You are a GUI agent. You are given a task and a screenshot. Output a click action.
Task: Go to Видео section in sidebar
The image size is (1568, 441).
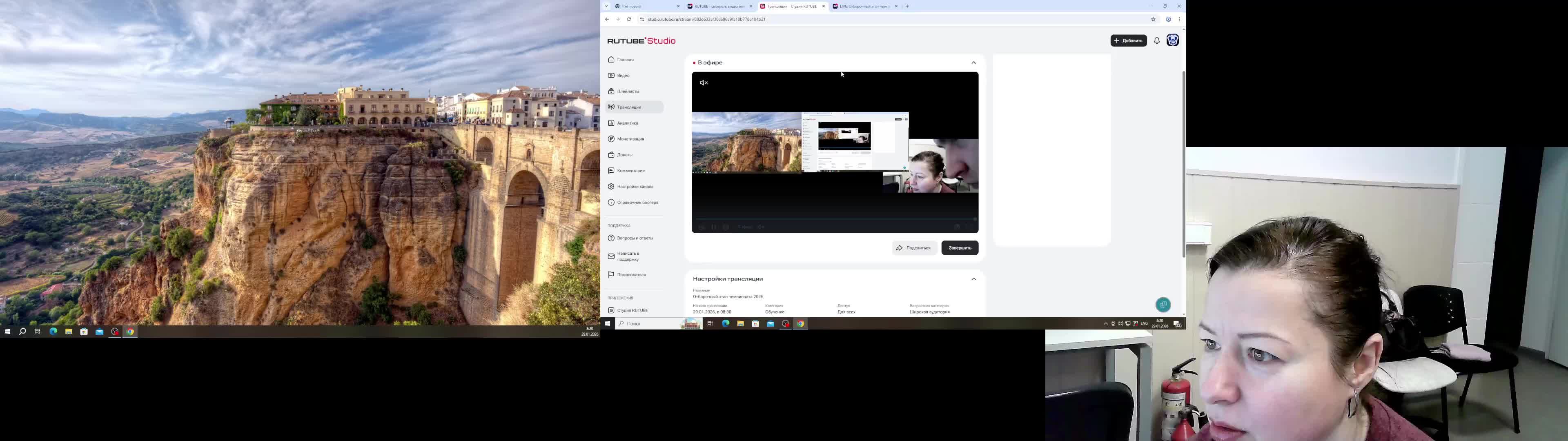pyautogui.click(x=623, y=76)
